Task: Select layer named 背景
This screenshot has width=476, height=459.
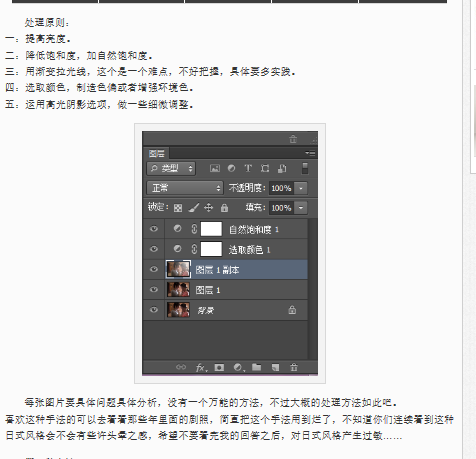Action: (206, 311)
